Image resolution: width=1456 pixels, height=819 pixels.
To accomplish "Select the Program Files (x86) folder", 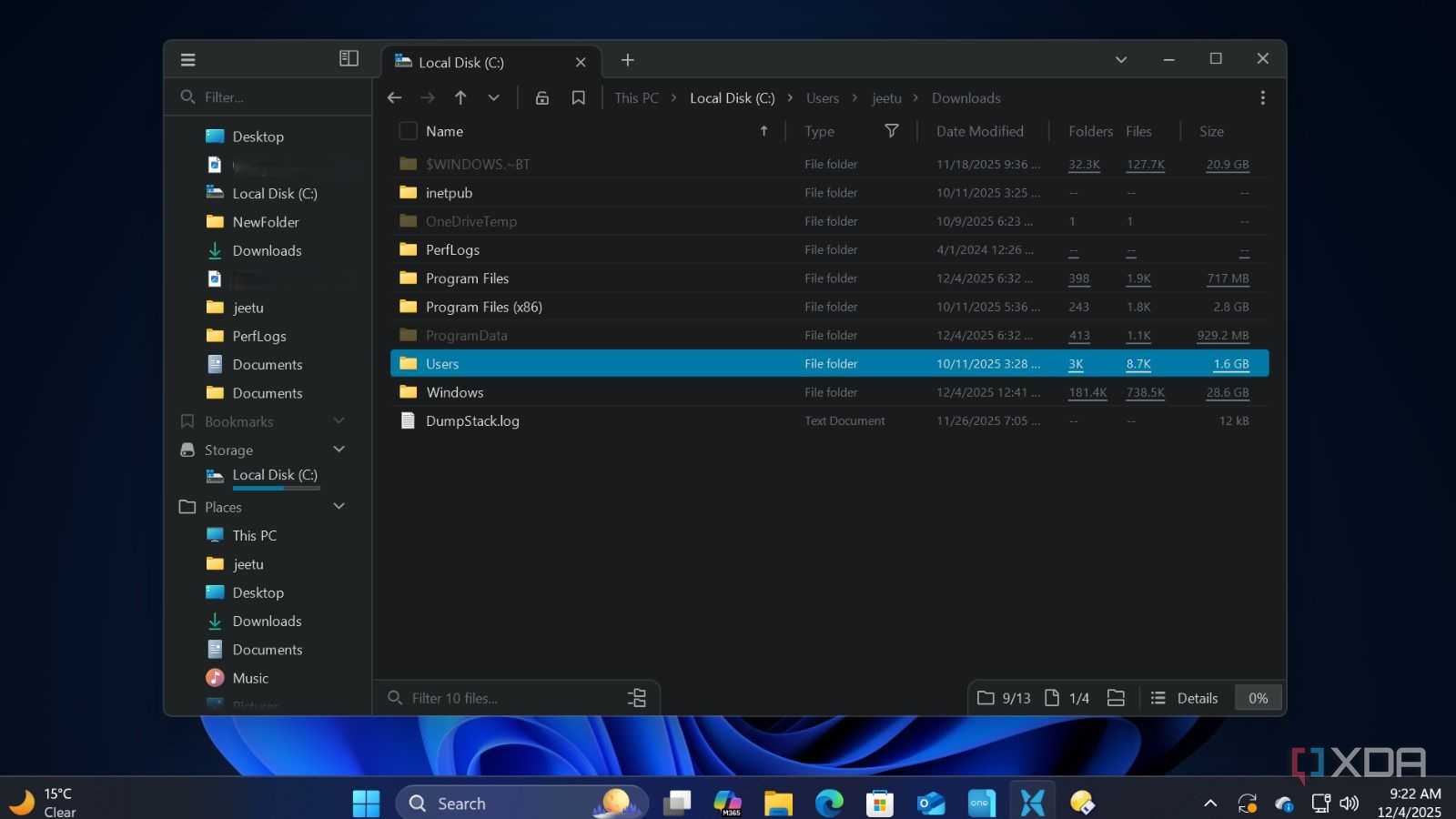I will pyautogui.click(x=829, y=307).
